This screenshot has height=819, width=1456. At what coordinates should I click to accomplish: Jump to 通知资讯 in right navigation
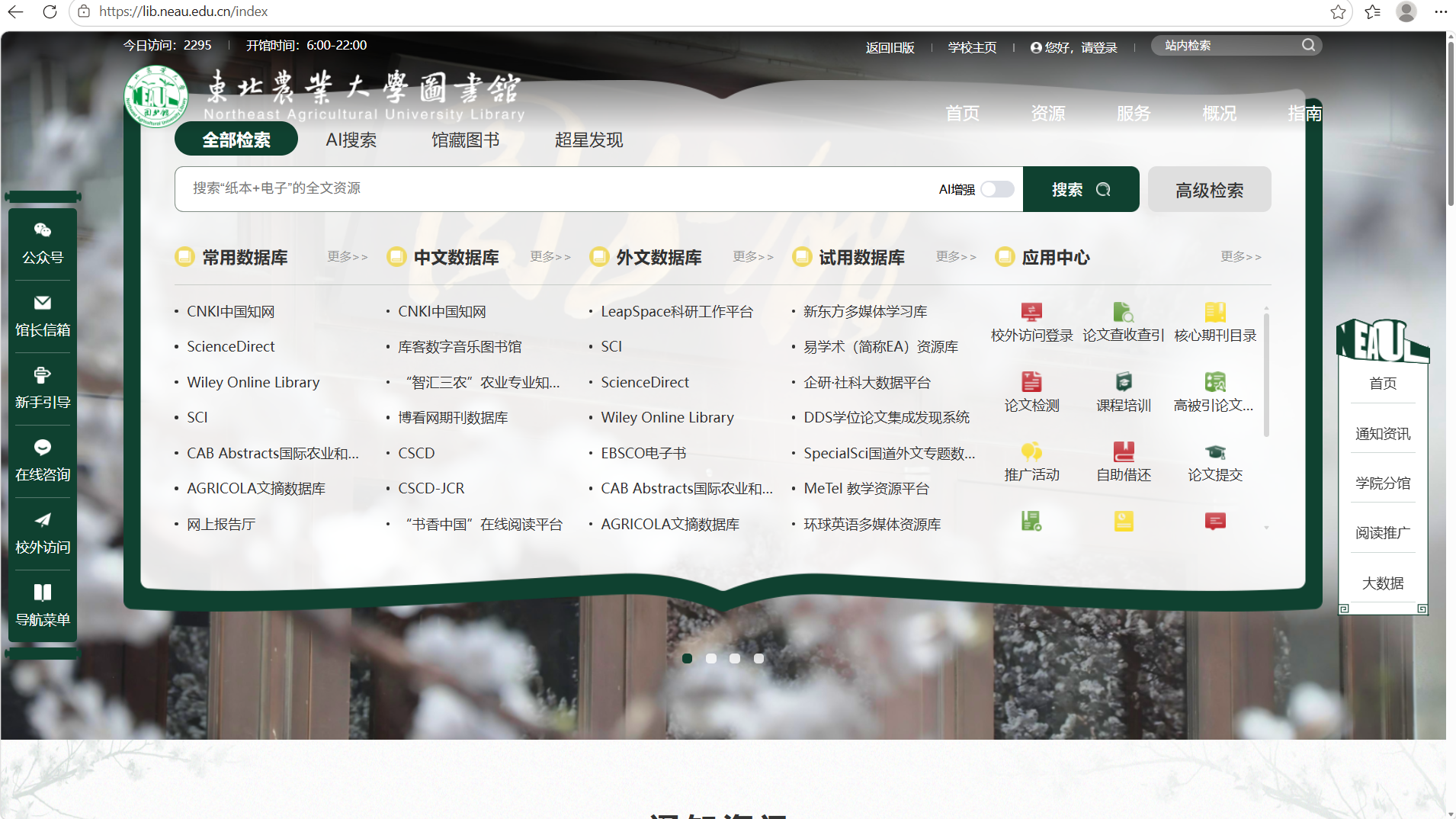tap(1383, 434)
